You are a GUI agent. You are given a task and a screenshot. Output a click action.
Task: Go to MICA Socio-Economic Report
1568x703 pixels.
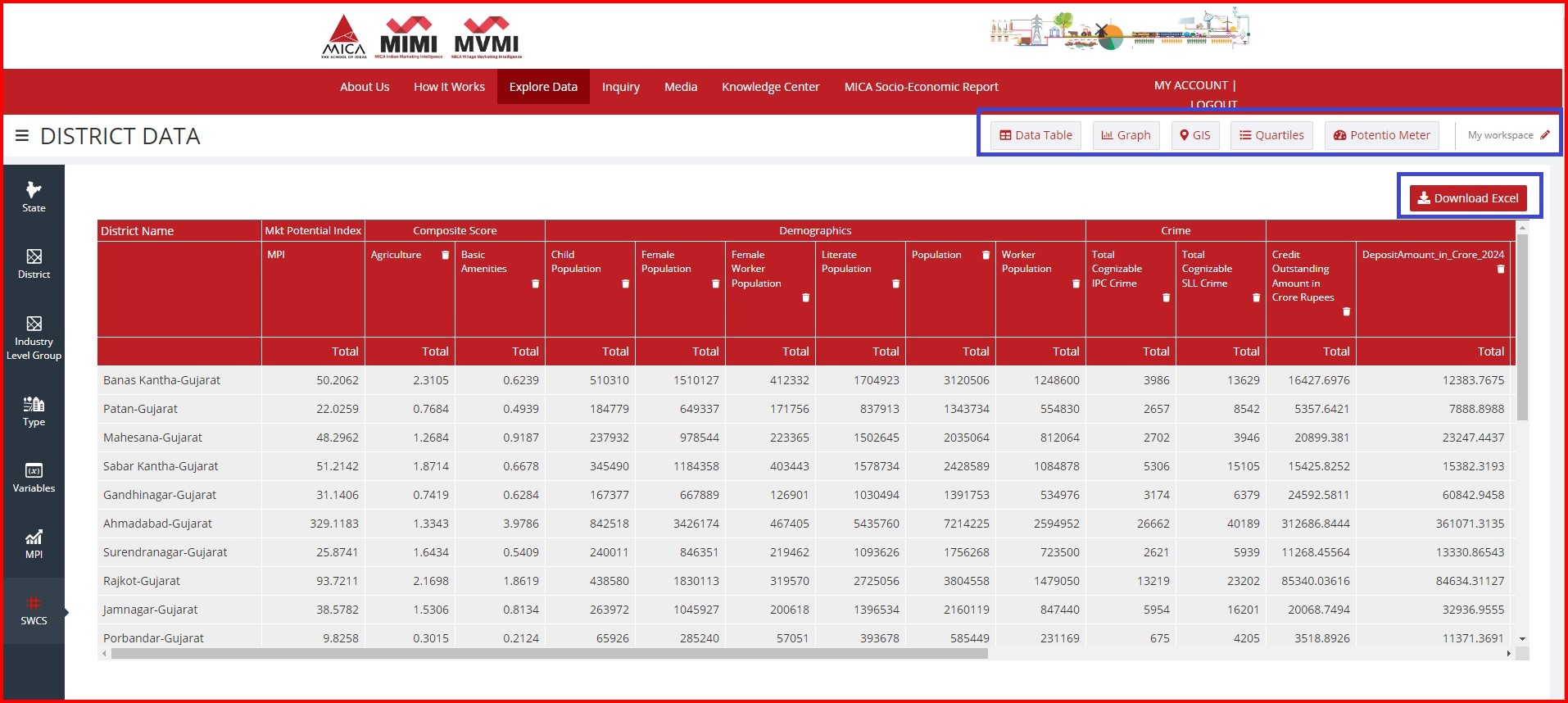point(921,87)
